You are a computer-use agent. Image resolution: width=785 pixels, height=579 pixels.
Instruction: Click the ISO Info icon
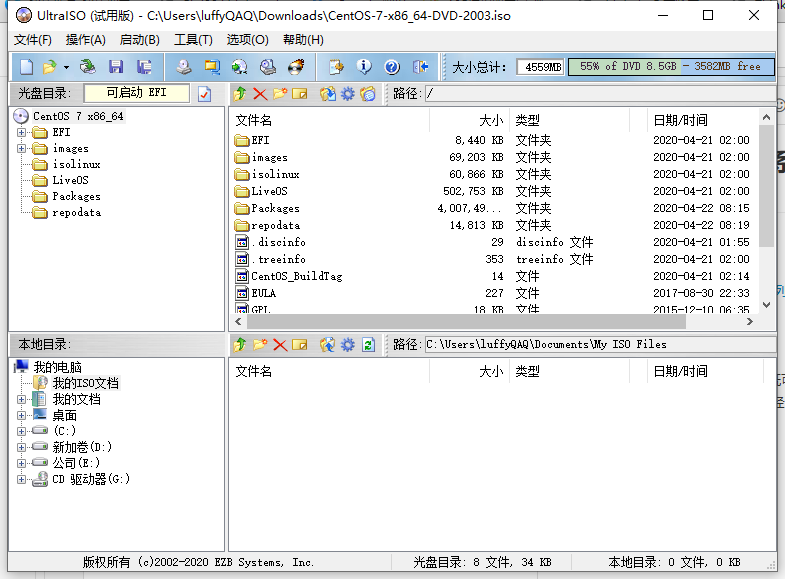pyautogui.click(x=364, y=67)
